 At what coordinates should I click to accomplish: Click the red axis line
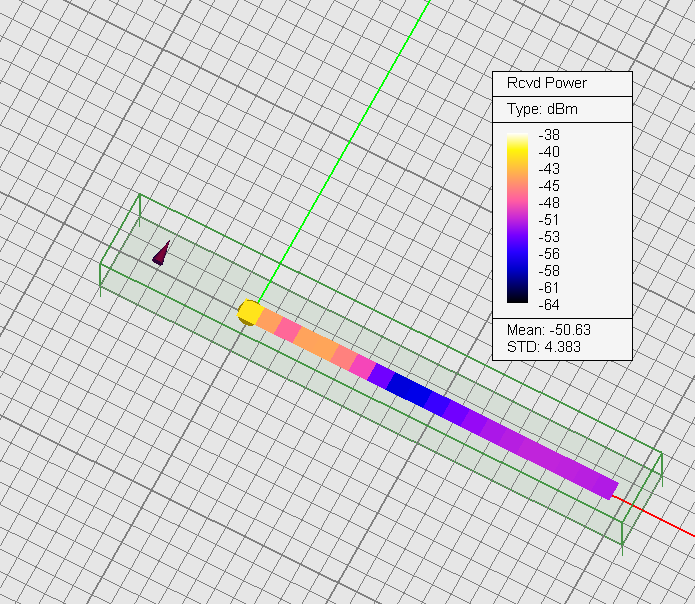pyautogui.click(x=653, y=515)
